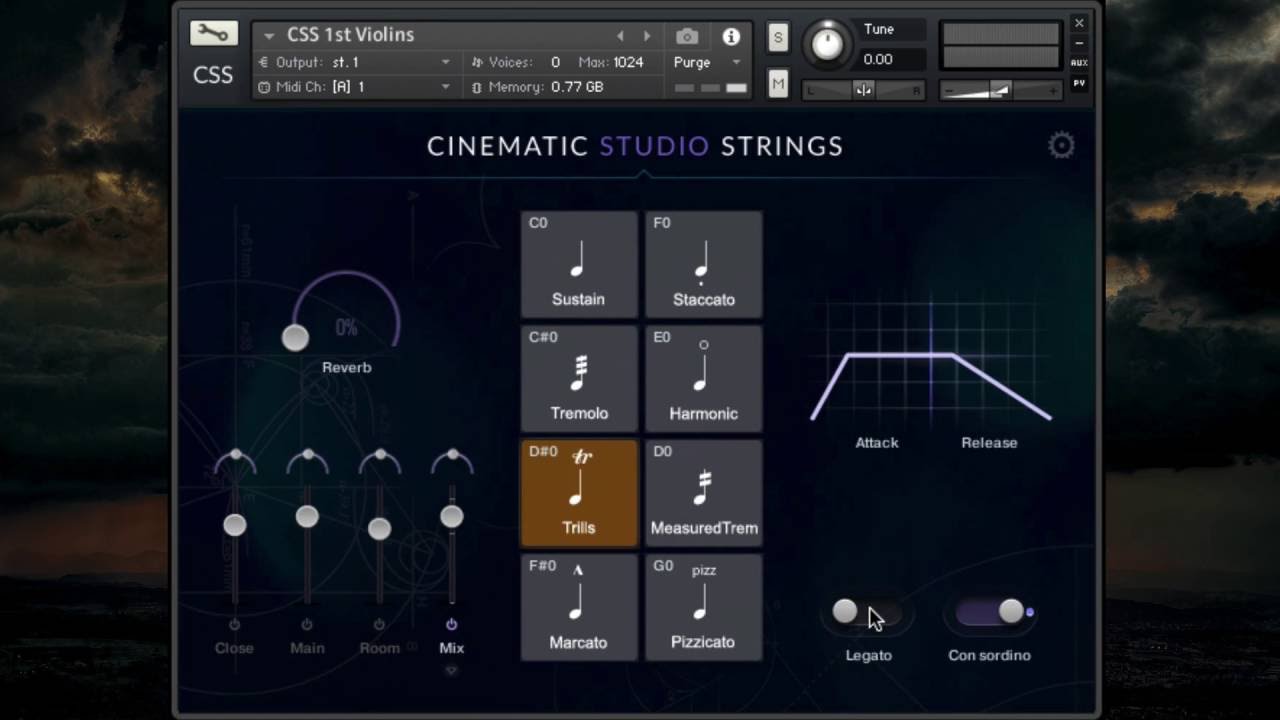Activate the Pizzicato articulation

[x=703, y=607]
